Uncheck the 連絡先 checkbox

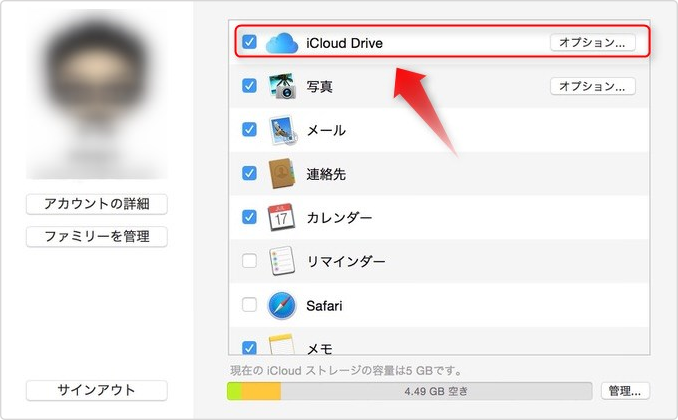[x=249, y=173]
